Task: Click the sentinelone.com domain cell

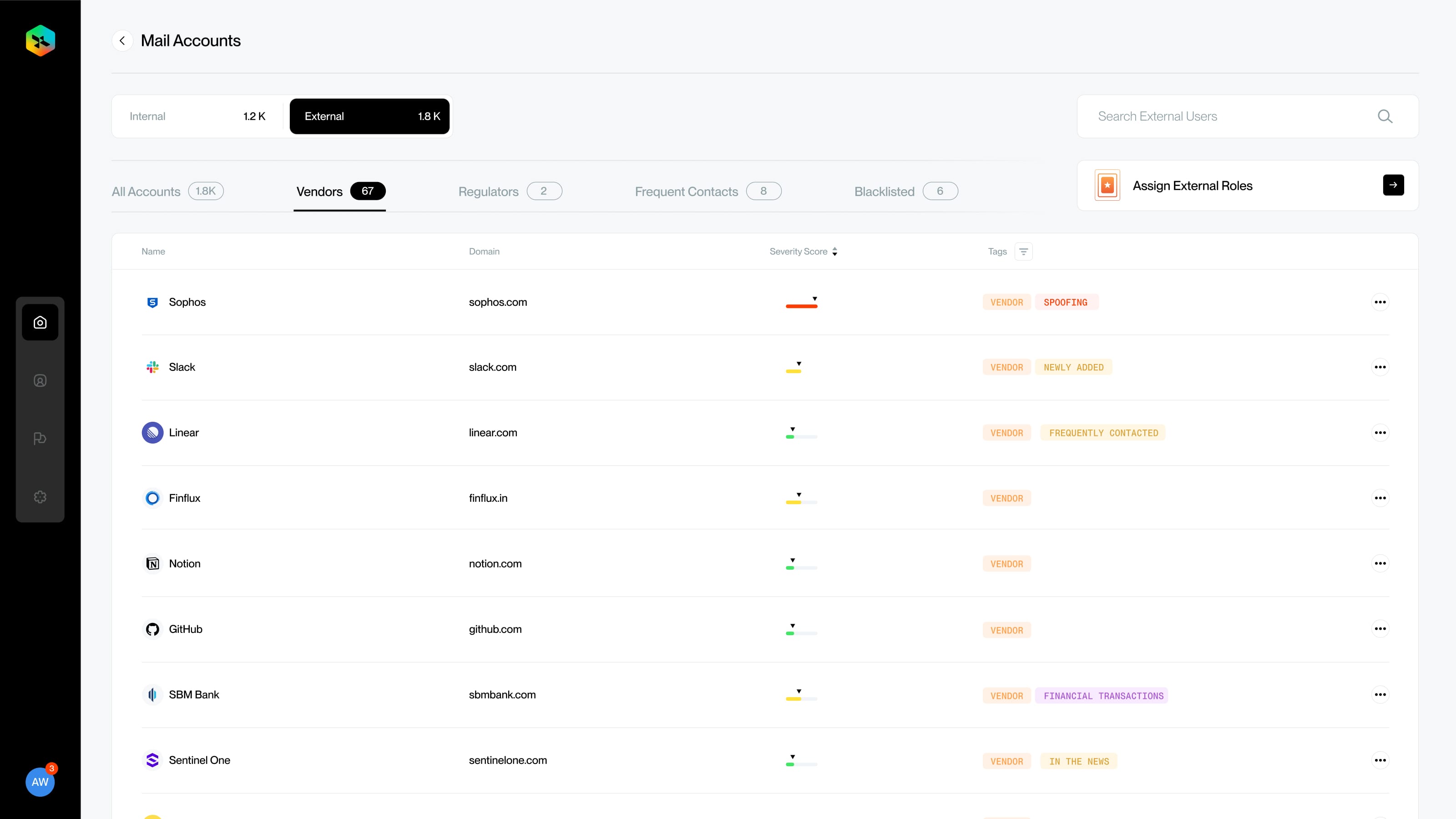Action: tap(508, 760)
